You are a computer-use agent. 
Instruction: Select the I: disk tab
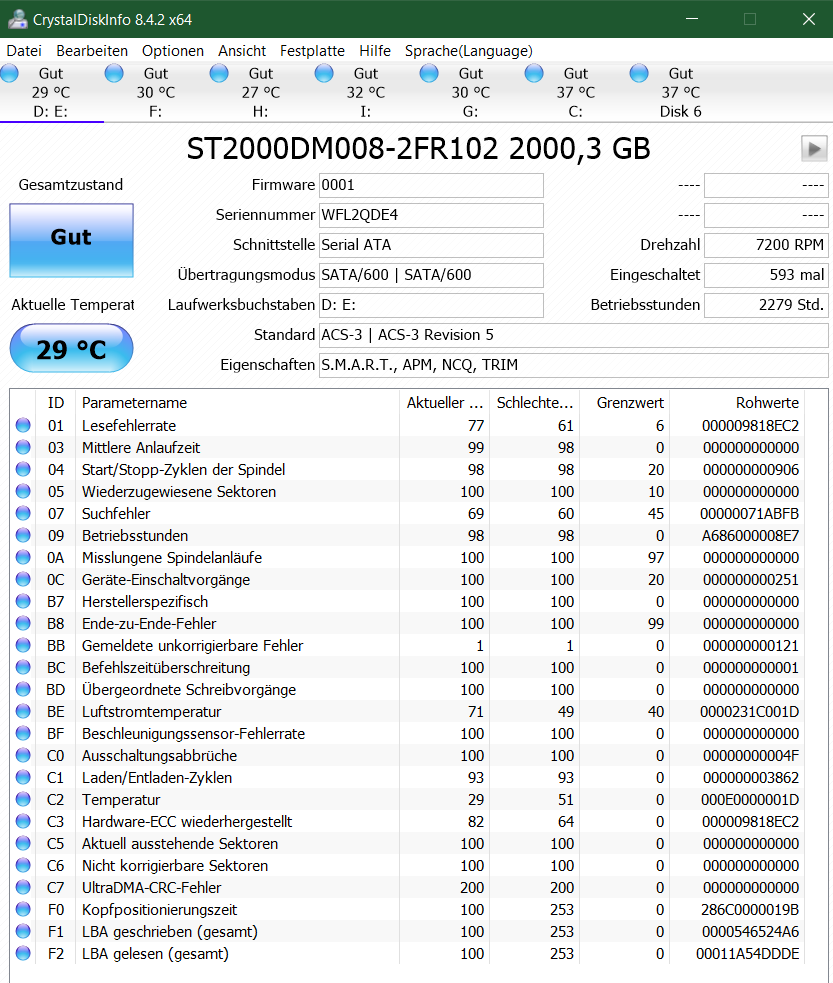pyautogui.click(x=366, y=92)
